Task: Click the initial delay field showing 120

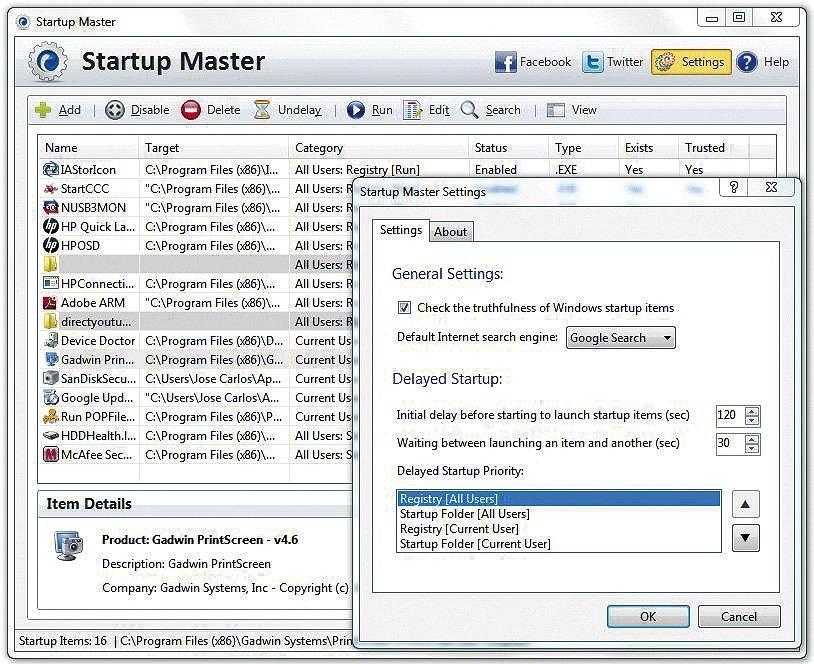Action: 729,415
